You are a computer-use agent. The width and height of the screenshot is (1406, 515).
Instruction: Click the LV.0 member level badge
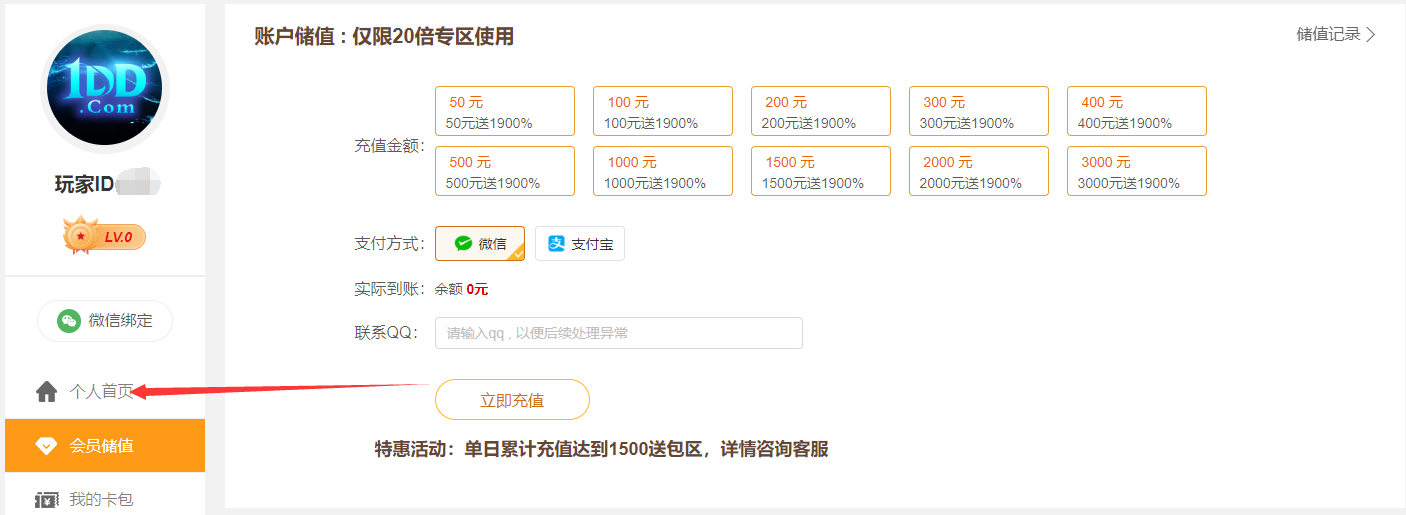(105, 237)
